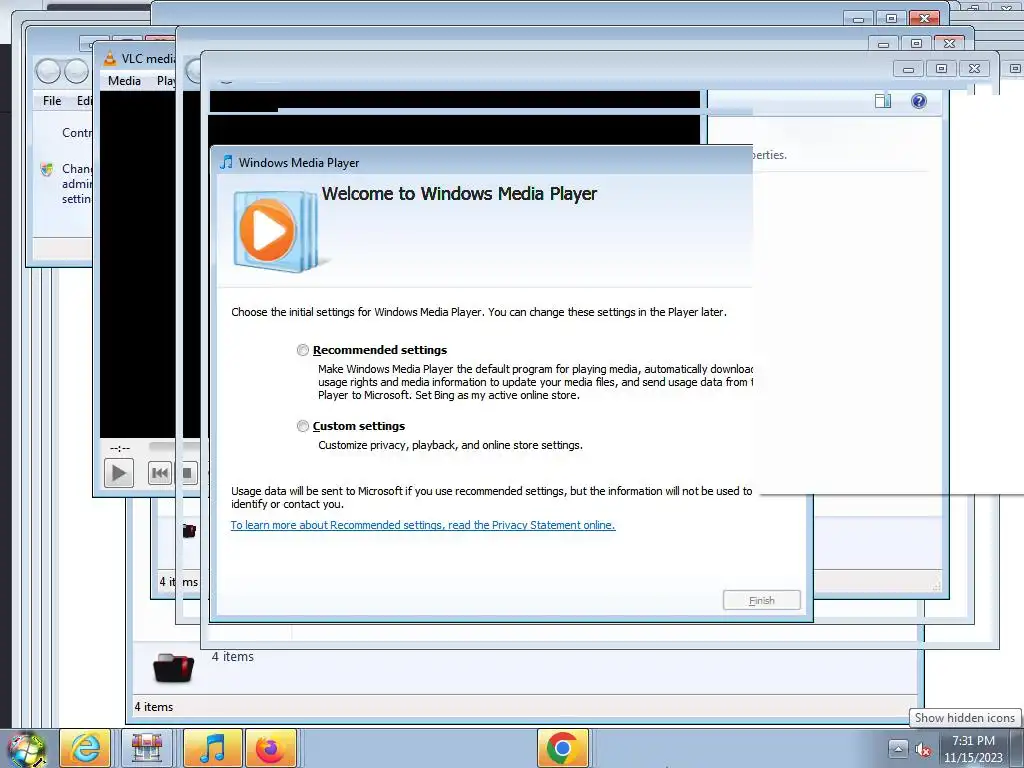Open the Media menu in VLC

pyautogui.click(x=124, y=80)
